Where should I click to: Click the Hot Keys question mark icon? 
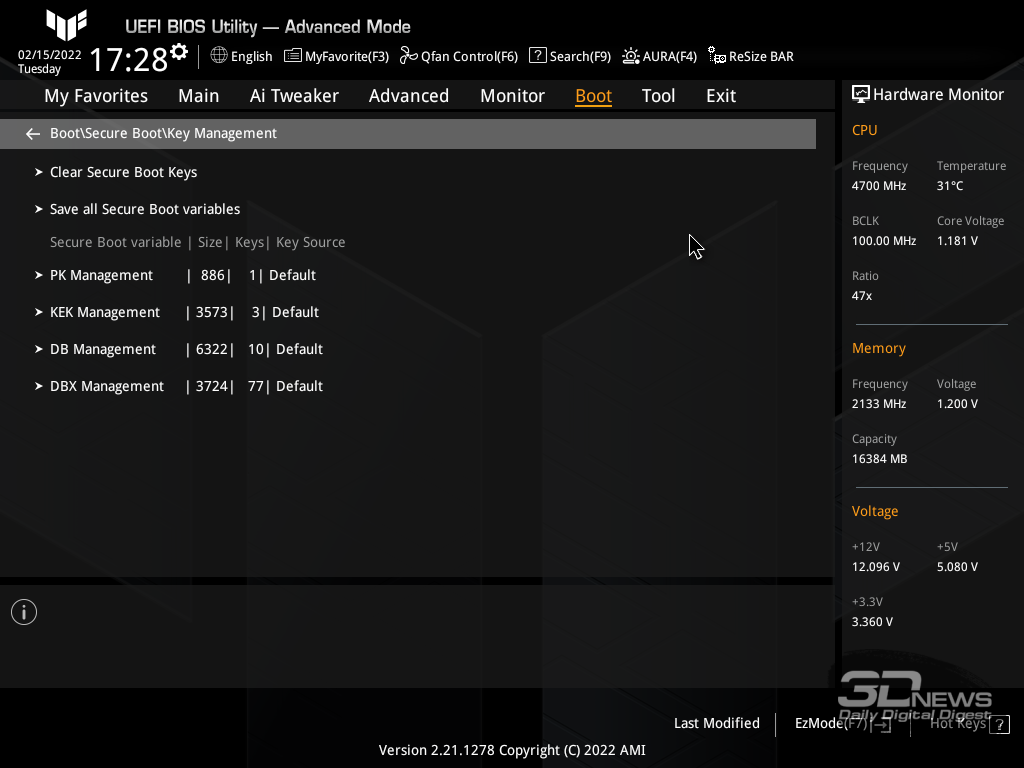pos(999,724)
